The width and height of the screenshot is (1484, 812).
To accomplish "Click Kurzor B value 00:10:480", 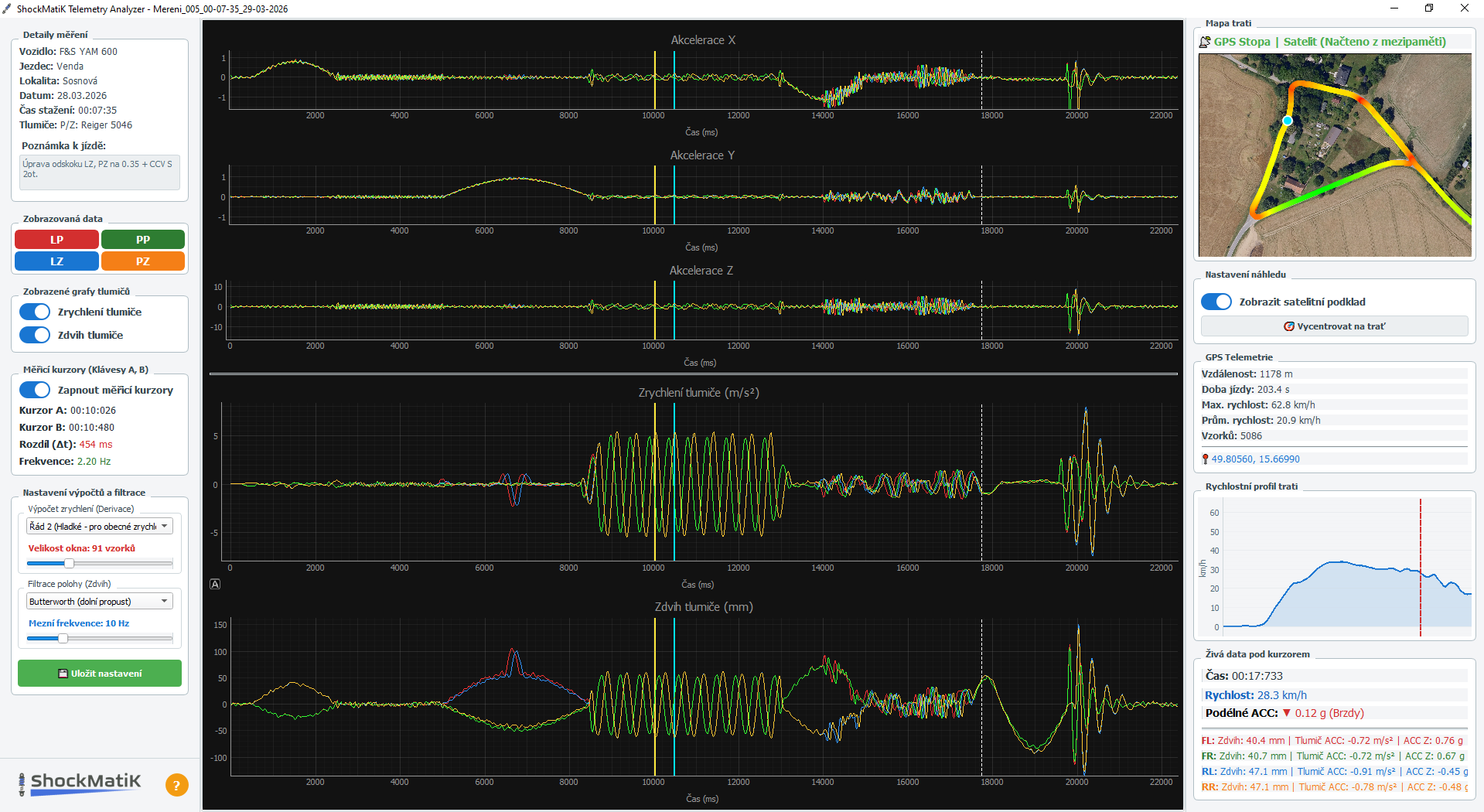I will pos(91,428).
